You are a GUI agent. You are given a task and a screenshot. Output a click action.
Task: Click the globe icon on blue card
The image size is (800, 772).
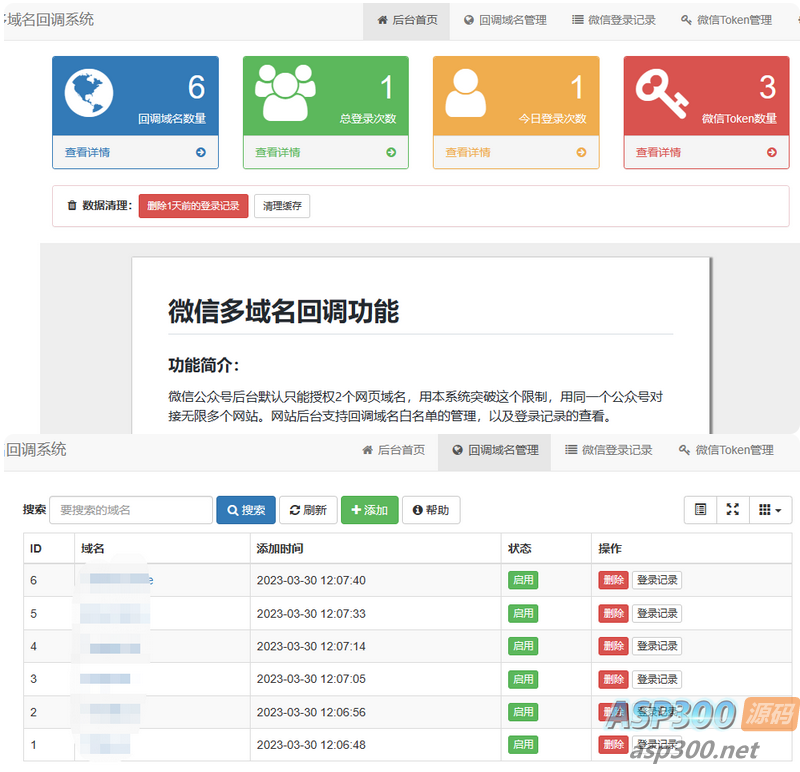(89, 93)
